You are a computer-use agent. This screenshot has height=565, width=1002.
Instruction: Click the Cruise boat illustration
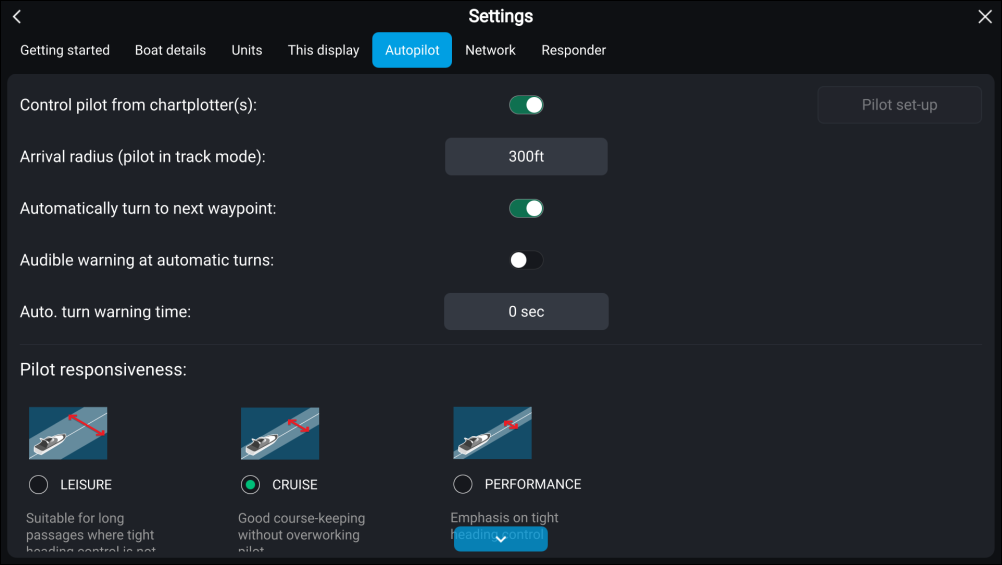(280, 433)
